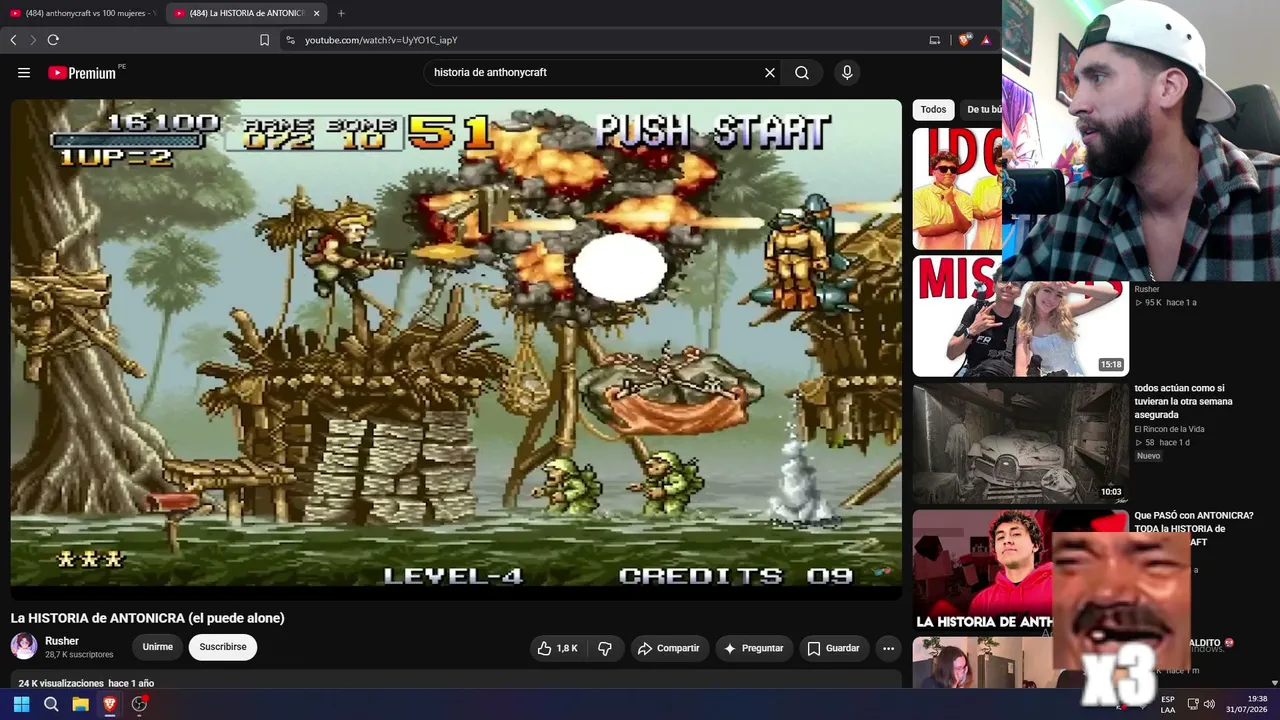This screenshot has width=1280, height=720.
Task: Open the Brave Rewards triangle icon
Action: coord(986,40)
